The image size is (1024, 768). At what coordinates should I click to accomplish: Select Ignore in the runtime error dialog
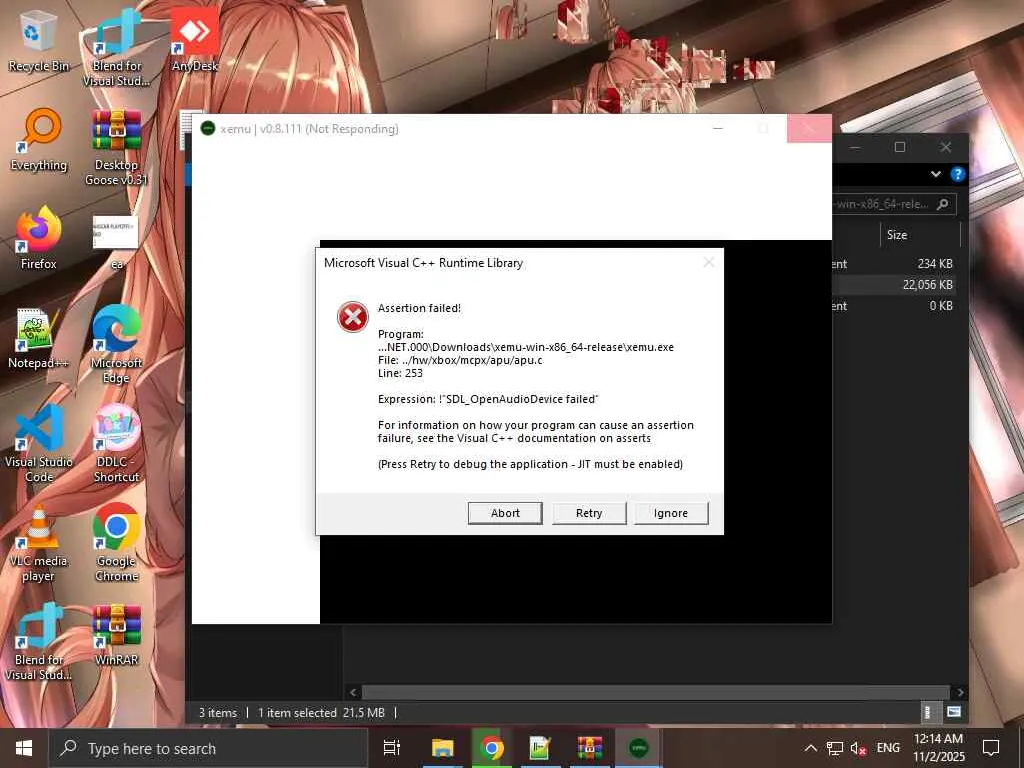(671, 513)
